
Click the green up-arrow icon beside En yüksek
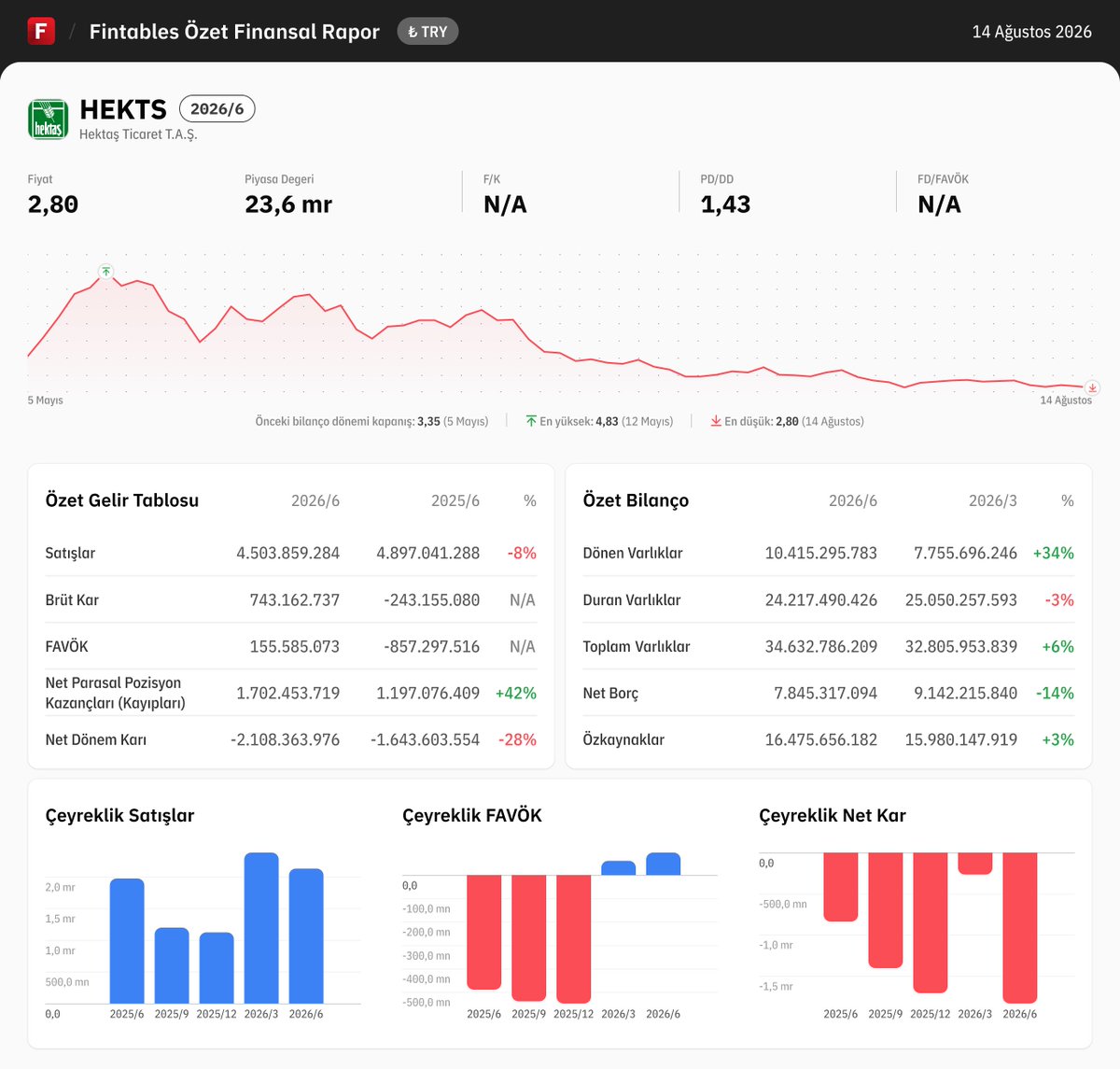[x=531, y=421]
